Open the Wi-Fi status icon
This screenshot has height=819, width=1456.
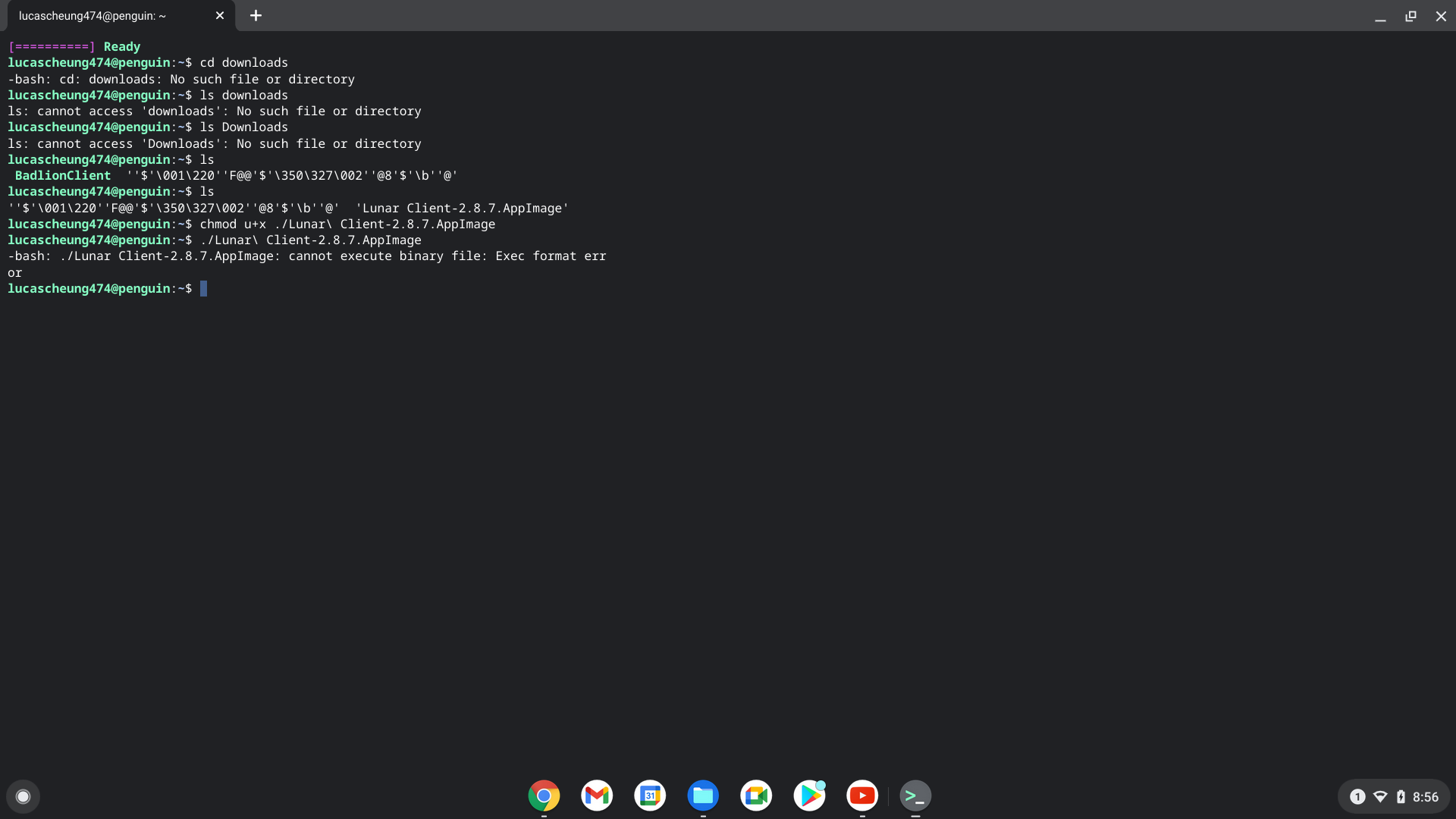click(x=1380, y=797)
